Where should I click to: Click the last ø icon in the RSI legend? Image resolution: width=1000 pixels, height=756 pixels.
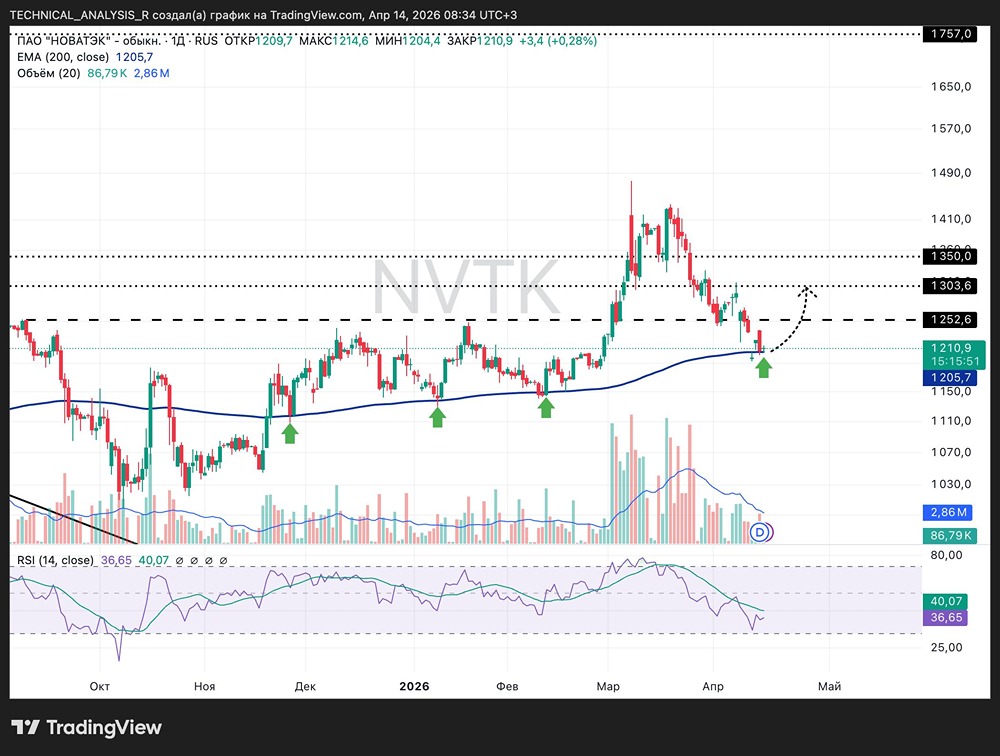[x=223, y=561]
